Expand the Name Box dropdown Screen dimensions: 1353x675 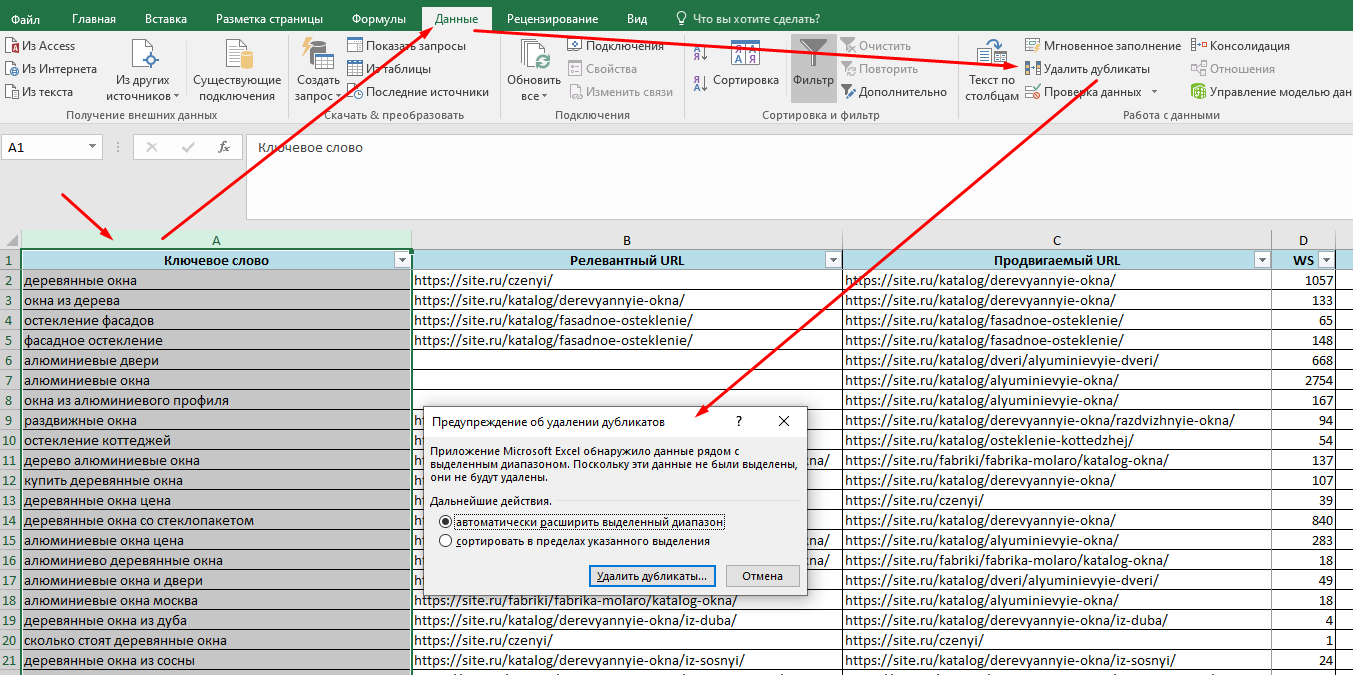(x=94, y=147)
